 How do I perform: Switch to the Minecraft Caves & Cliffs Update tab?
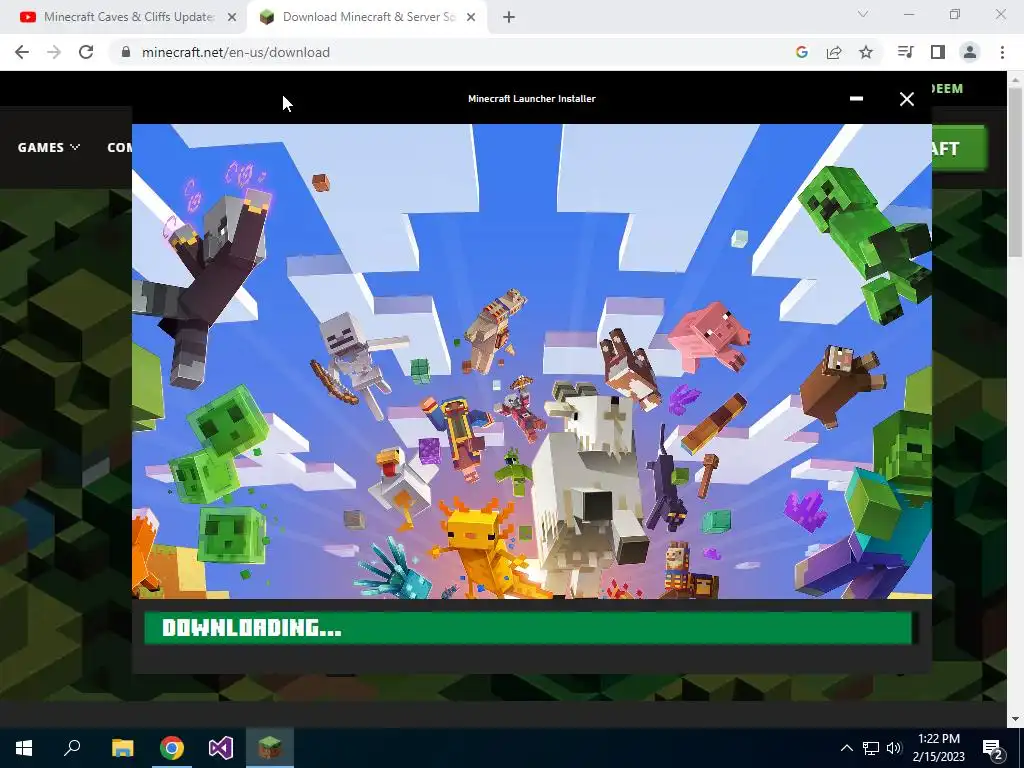tap(128, 17)
